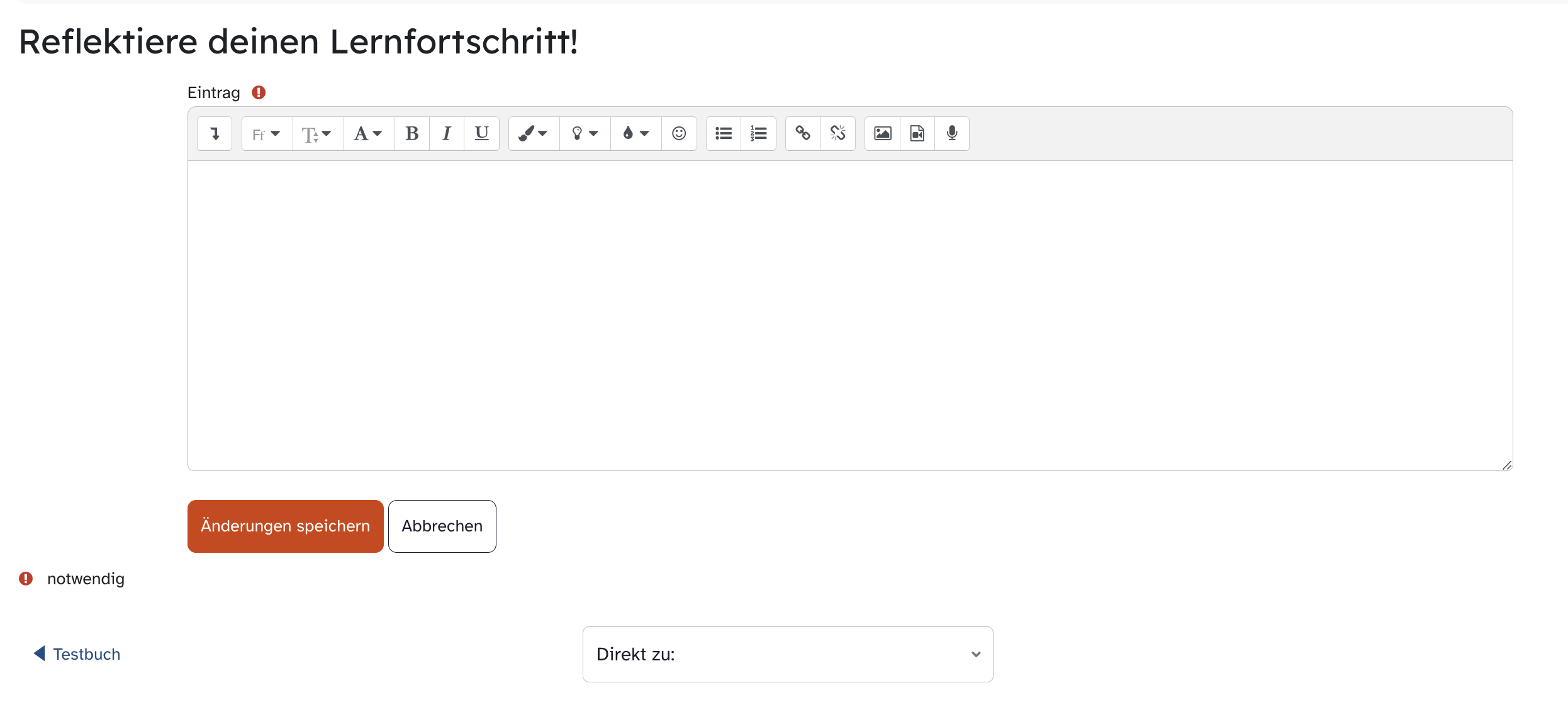1568x722 pixels.
Task: Record audio with the microphone icon
Action: 952,133
